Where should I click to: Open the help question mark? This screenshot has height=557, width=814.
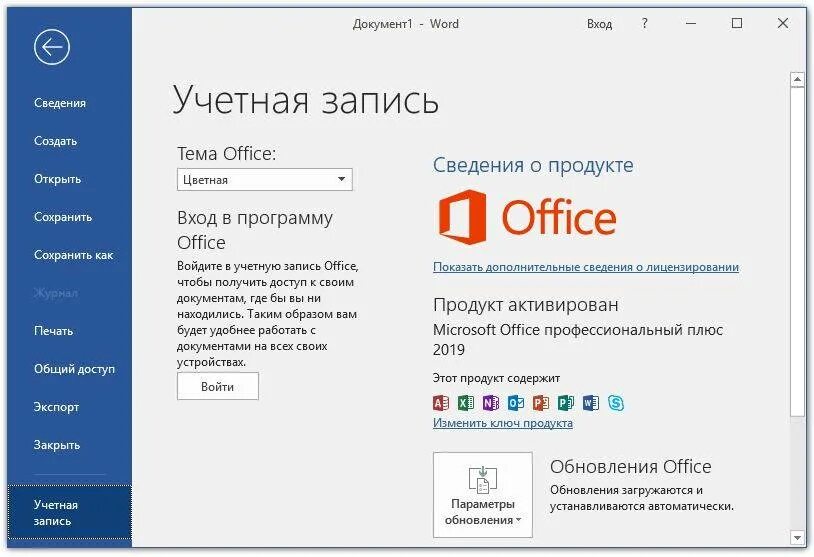[x=644, y=23]
